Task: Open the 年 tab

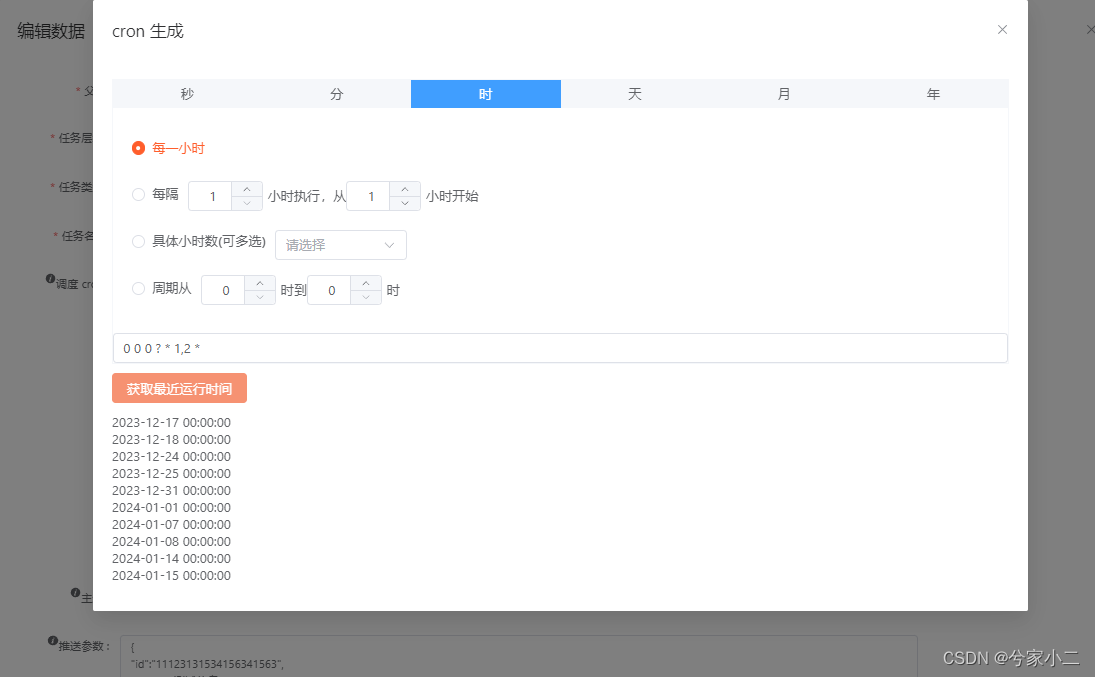Action: (933, 93)
